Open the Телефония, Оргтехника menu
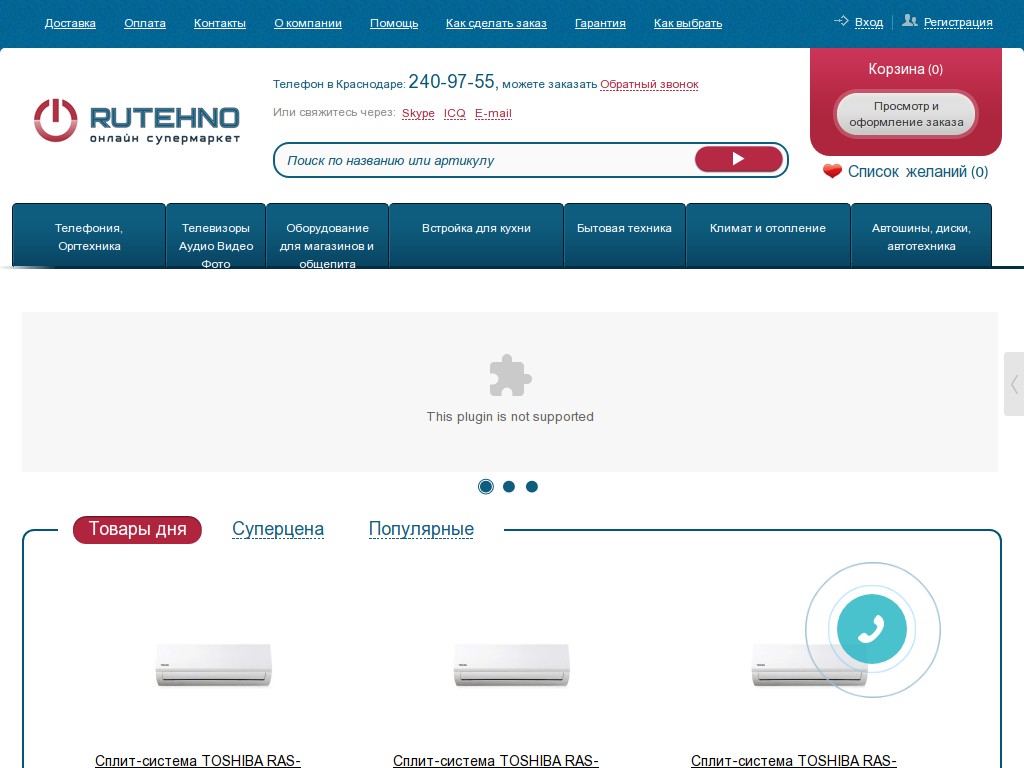1024x768 pixels. 89,236
